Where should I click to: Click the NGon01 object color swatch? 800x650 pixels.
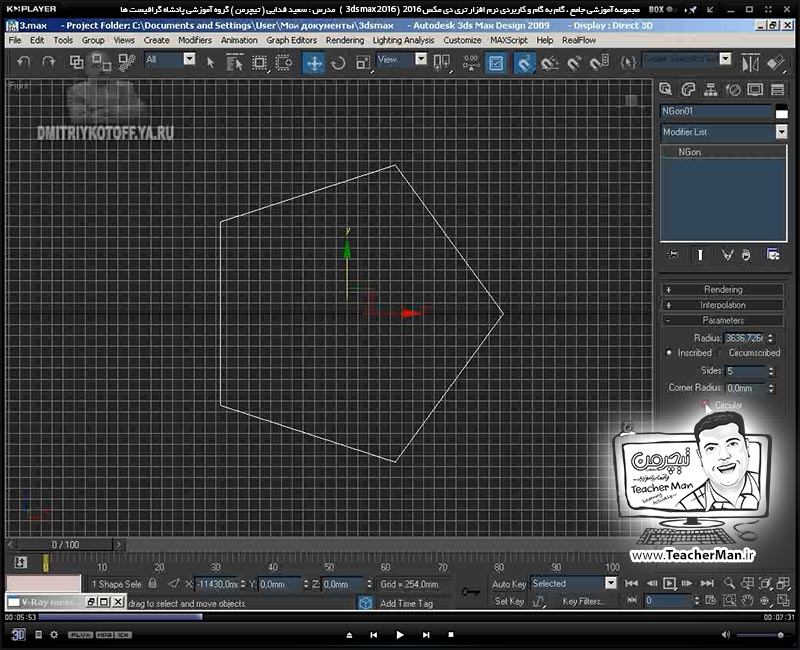(782, 113)
